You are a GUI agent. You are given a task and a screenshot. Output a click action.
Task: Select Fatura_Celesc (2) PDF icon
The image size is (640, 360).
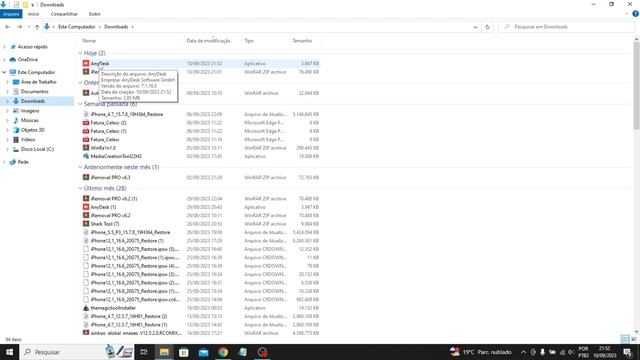point(86,123)
